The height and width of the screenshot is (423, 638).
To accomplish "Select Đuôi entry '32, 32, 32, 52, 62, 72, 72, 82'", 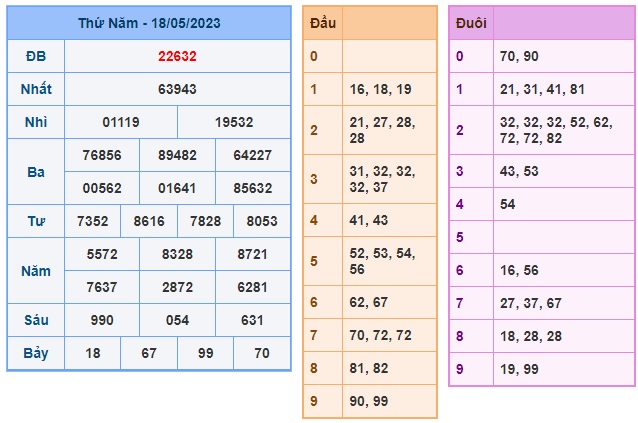I will point(556,130).
